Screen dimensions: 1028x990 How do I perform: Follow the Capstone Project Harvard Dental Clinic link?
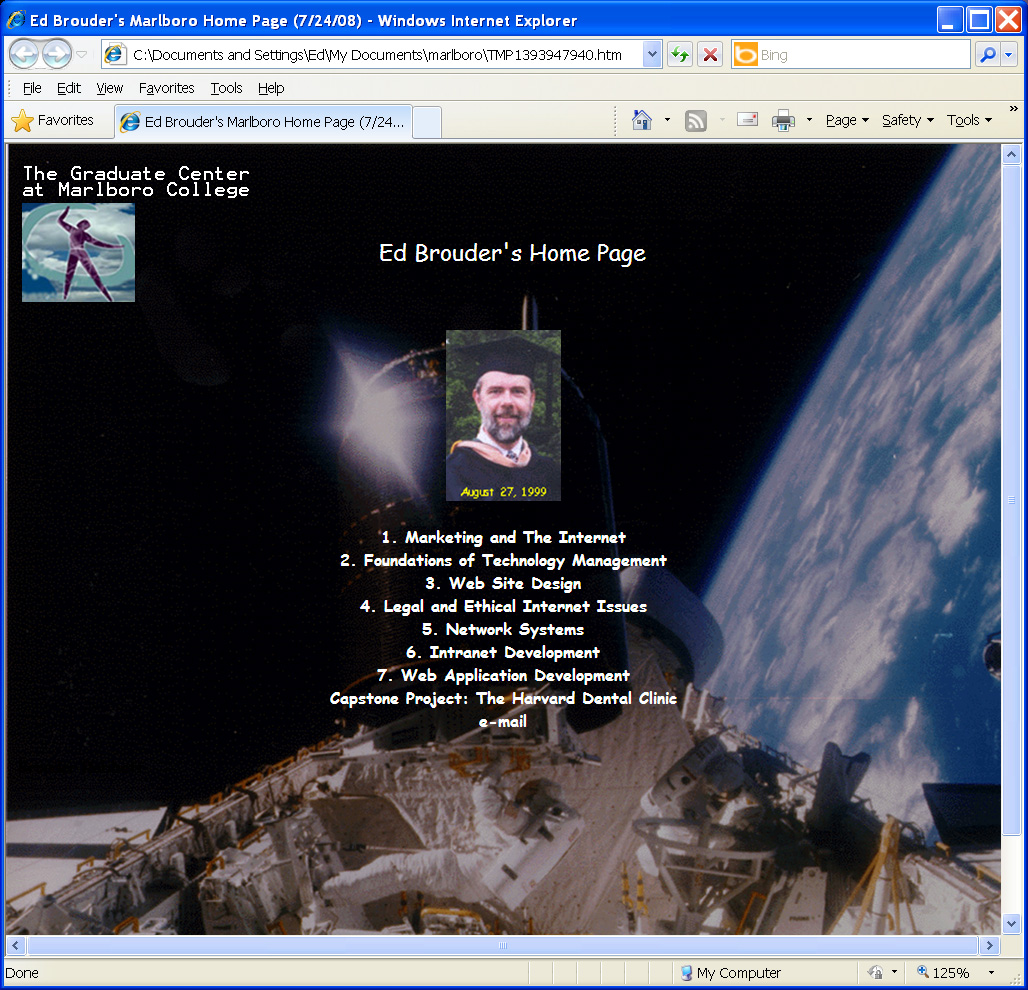pos(503,699)
